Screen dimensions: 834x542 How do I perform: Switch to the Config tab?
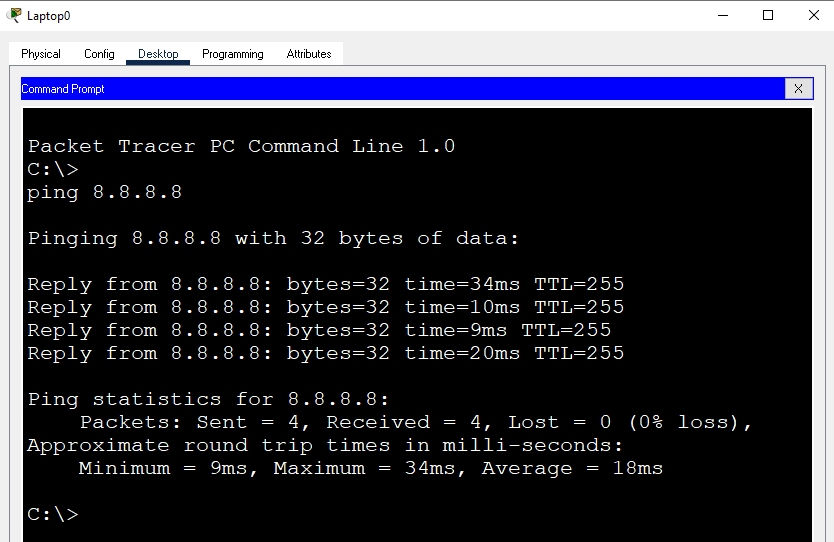pos(99,54)
